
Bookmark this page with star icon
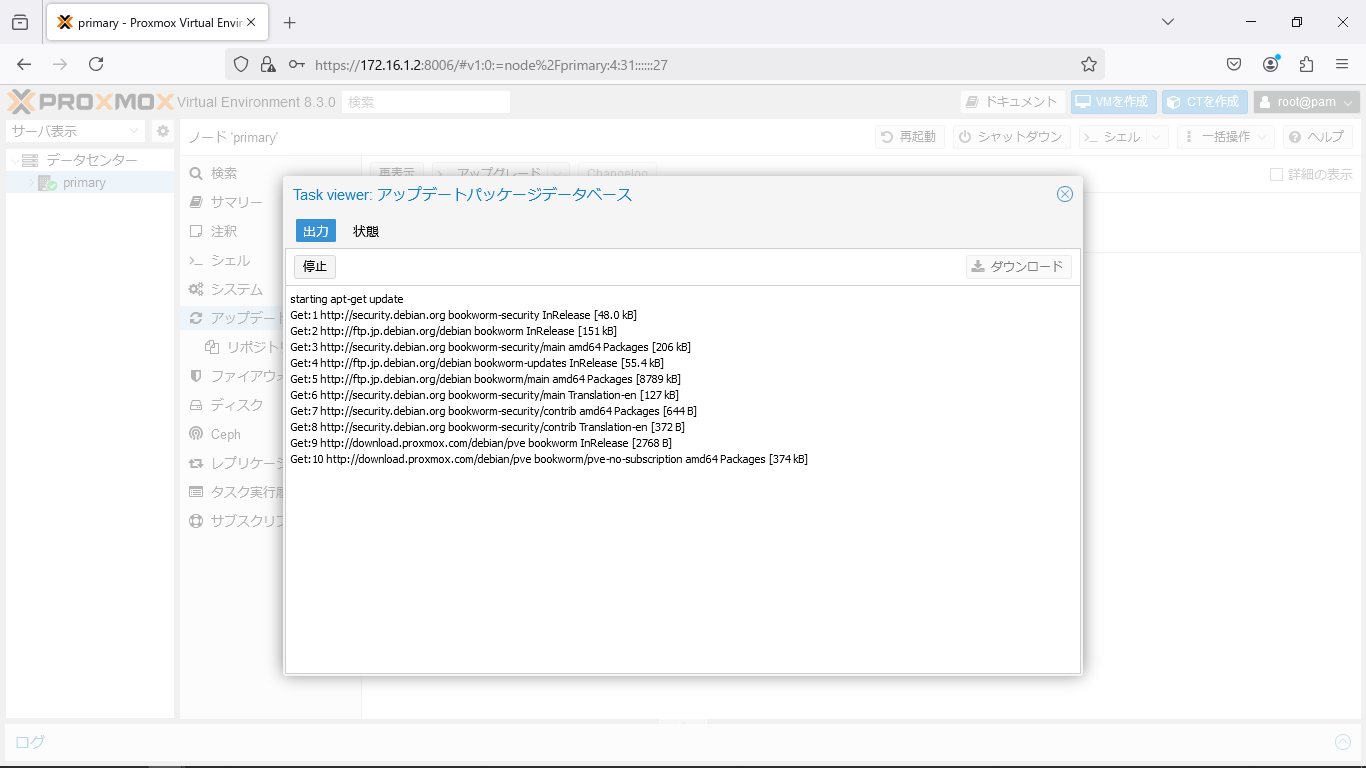(x=1089, y=64)
